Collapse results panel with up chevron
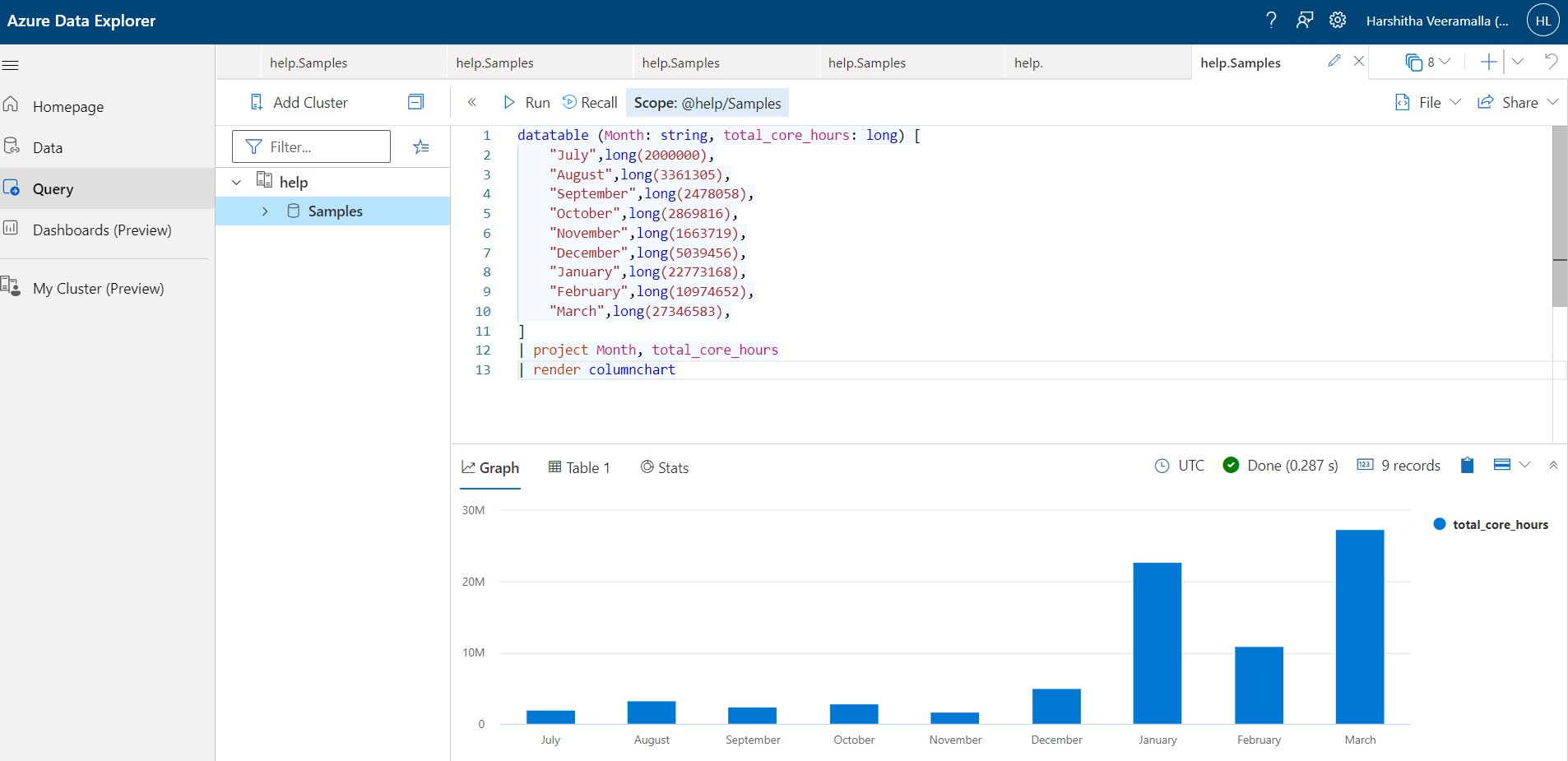This screenshot has height=761, width=1568. pos(1553,465)
